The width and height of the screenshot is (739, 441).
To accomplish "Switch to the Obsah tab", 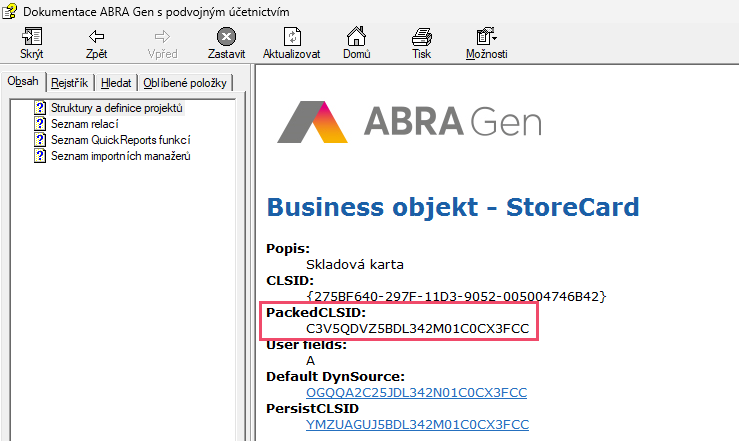I will 23,81.
